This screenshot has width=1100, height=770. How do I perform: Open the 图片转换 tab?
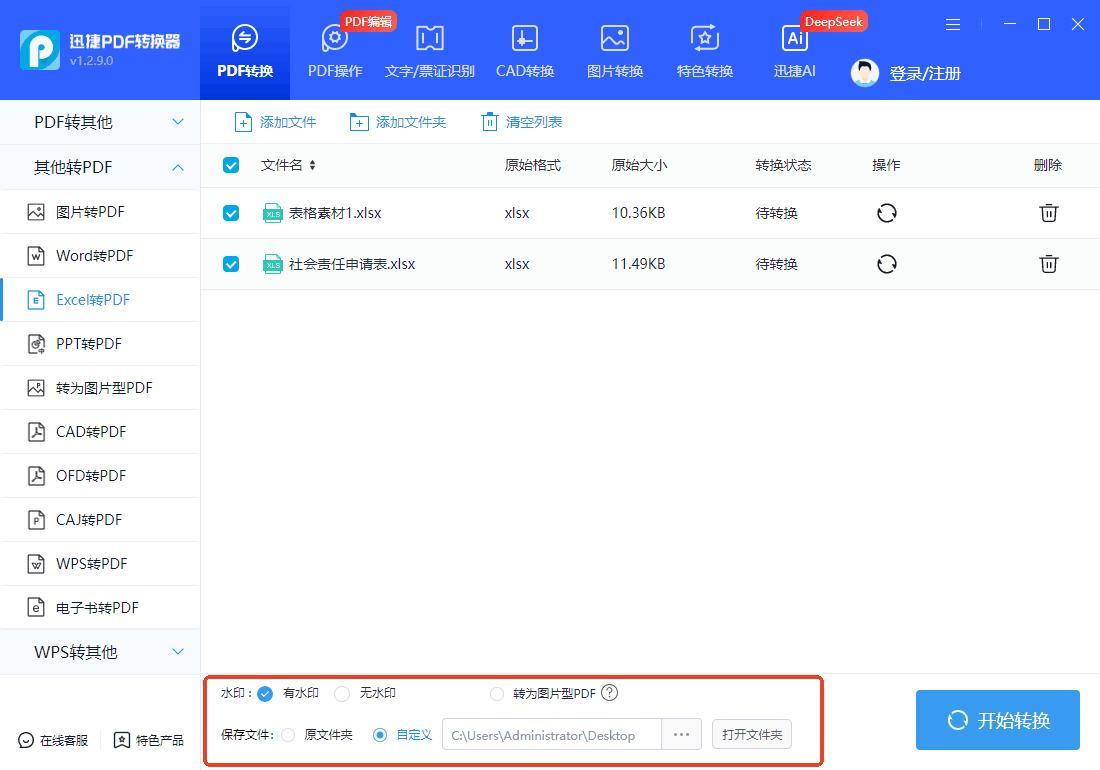614,52
